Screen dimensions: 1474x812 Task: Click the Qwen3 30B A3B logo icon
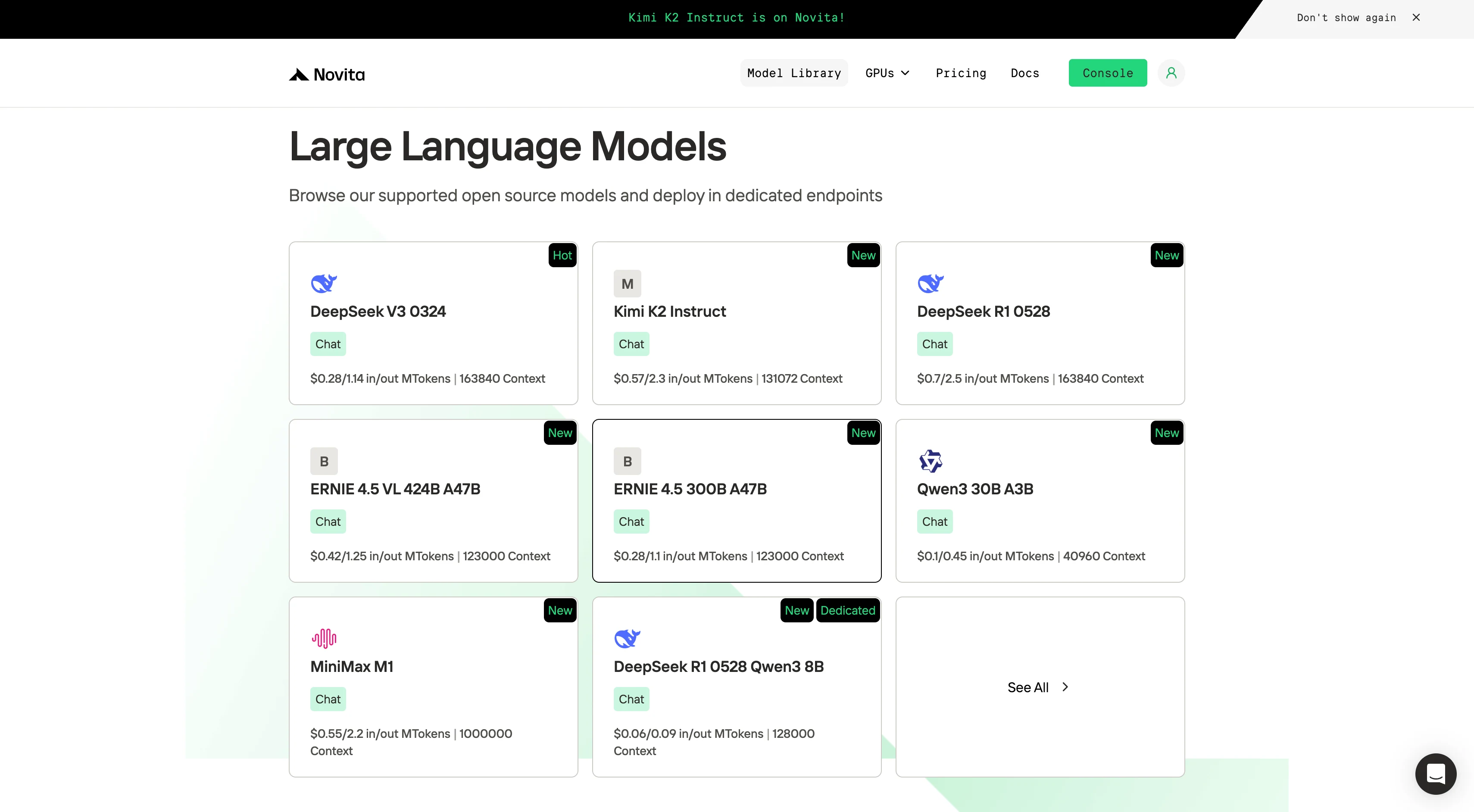[x=931, y=461]
